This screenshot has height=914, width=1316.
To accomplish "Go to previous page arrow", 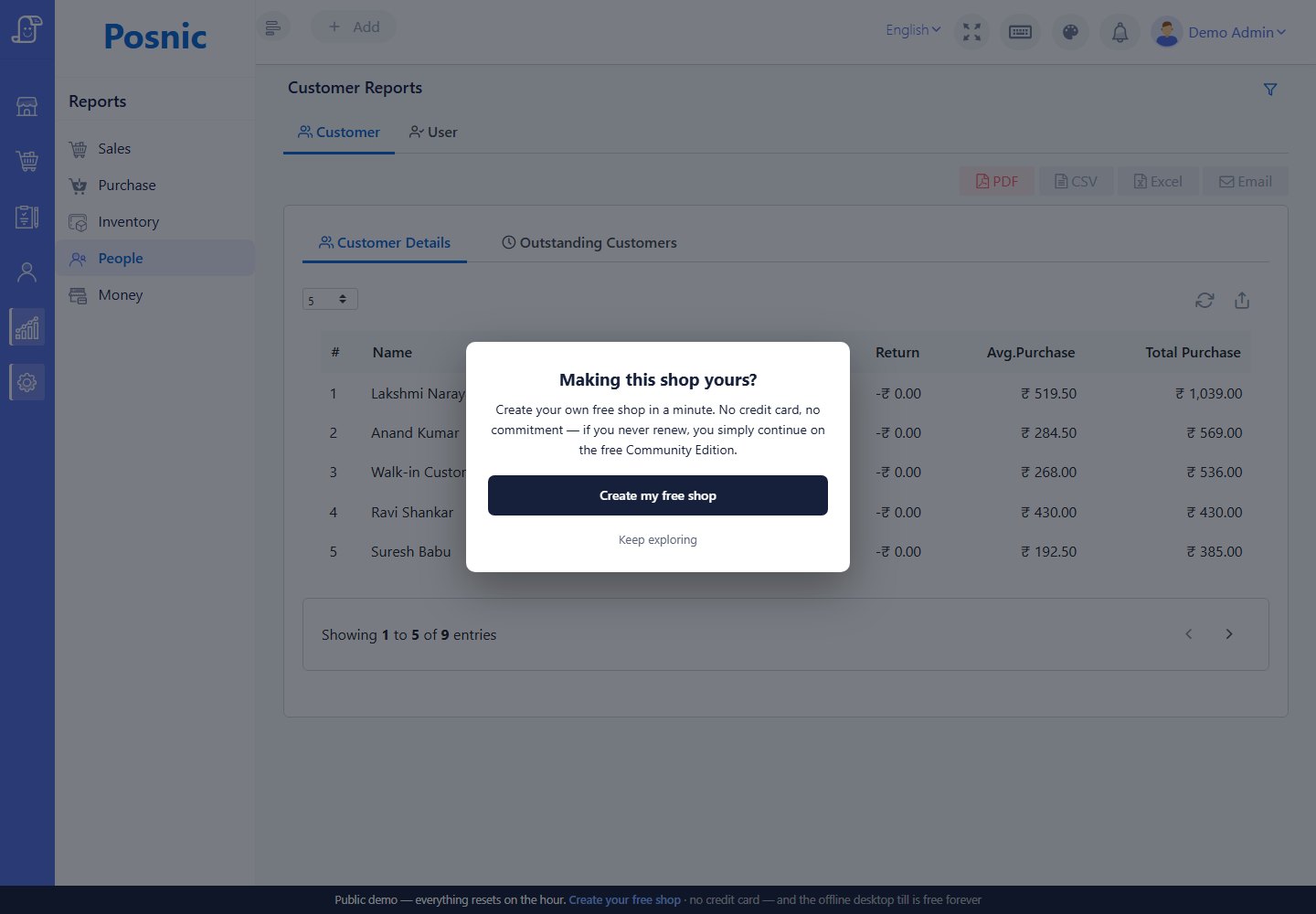I will pos(1189,634).
